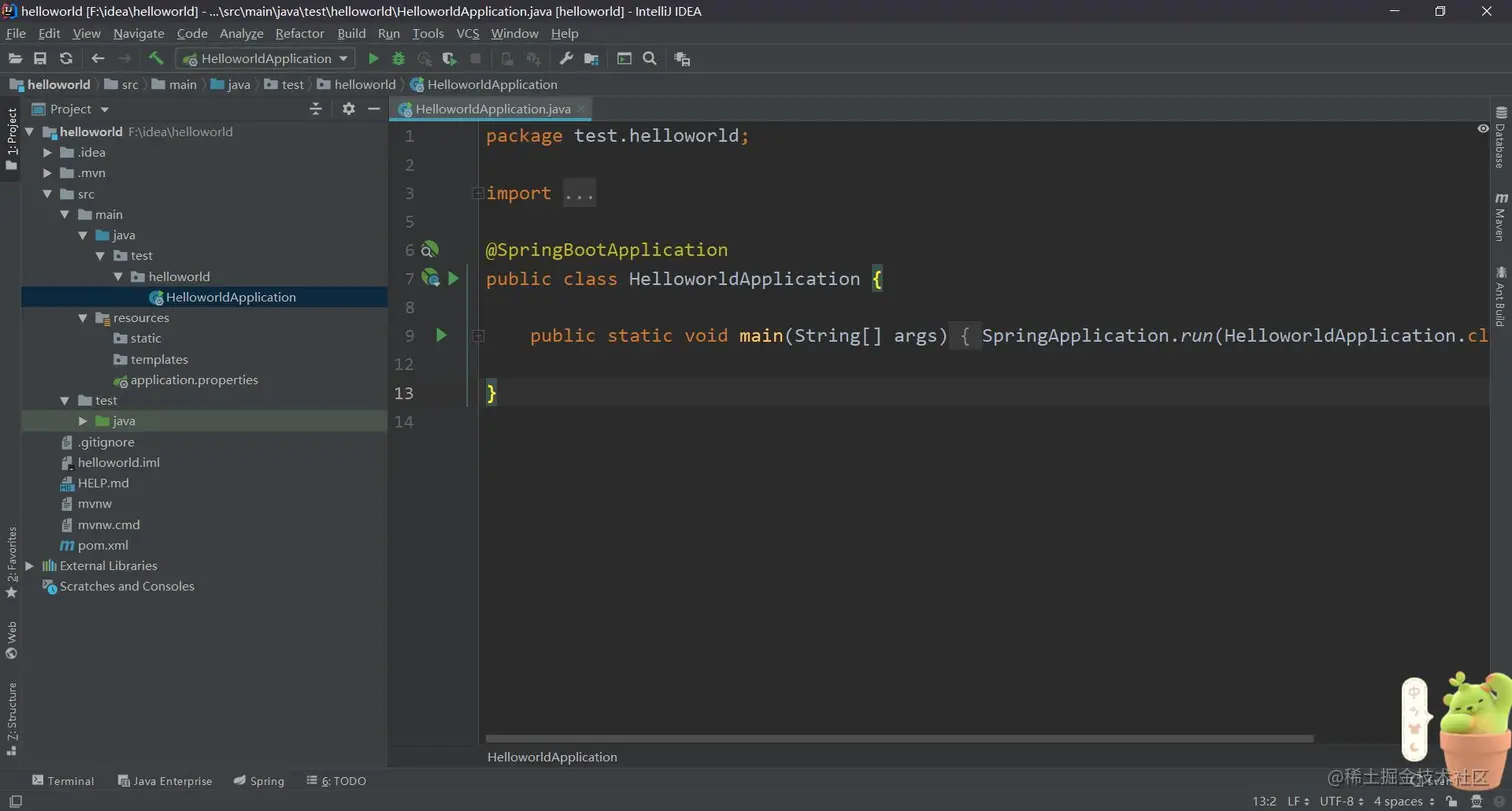Change line ending via LF selector
The height and width of the screenshot is (811, 1512).
point(1295,801)
